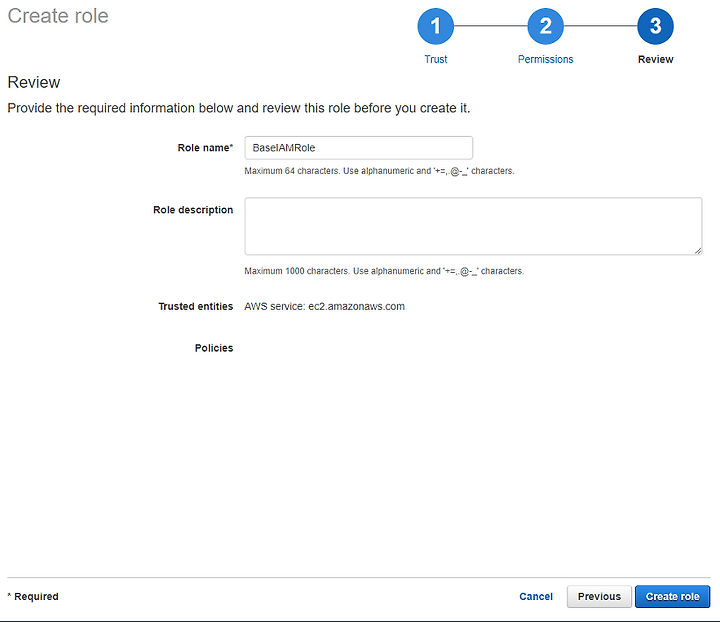Select the Review step label

655,59
